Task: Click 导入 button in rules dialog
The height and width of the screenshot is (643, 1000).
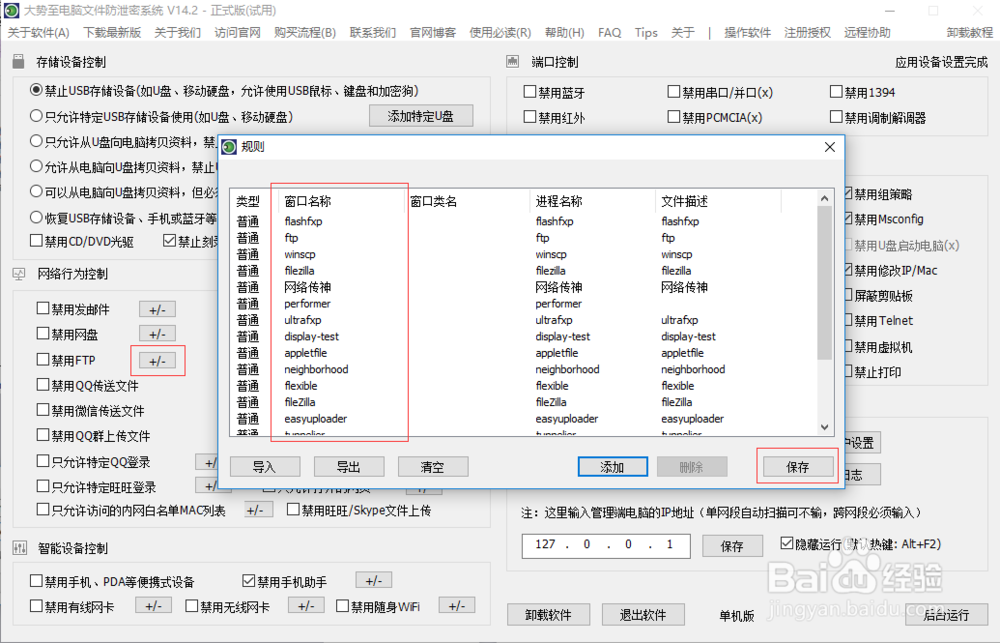Action: point(265,467)
